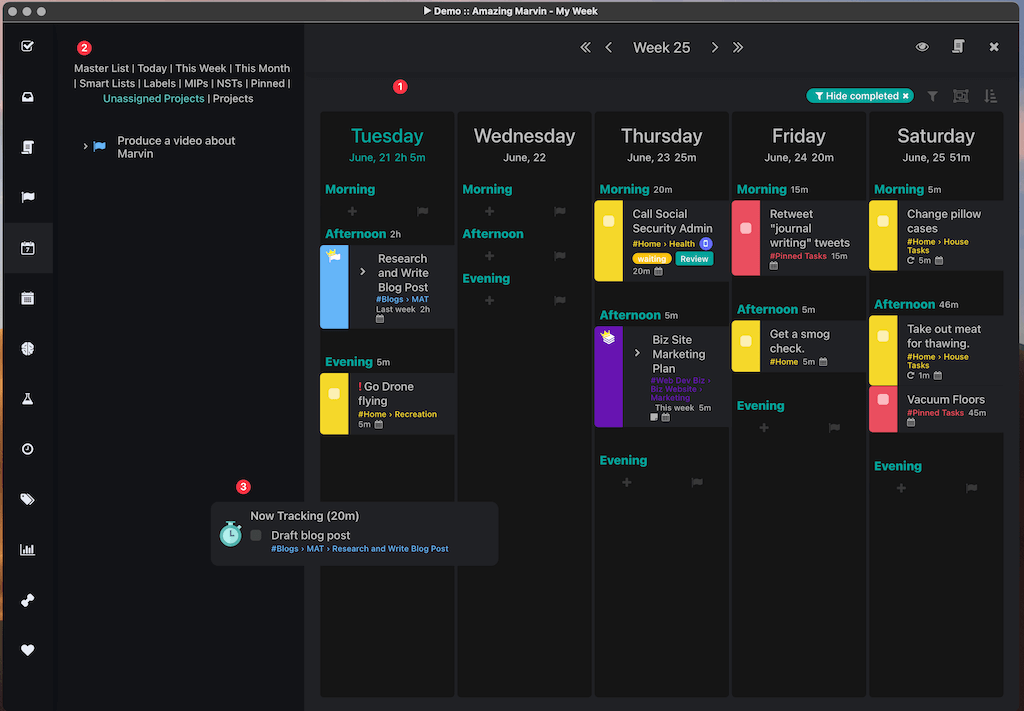Viewport: 1024px width, 711px height.
Task: Check off the Draft blog post task
Action: pyautogui.click(x=256, y=536)
